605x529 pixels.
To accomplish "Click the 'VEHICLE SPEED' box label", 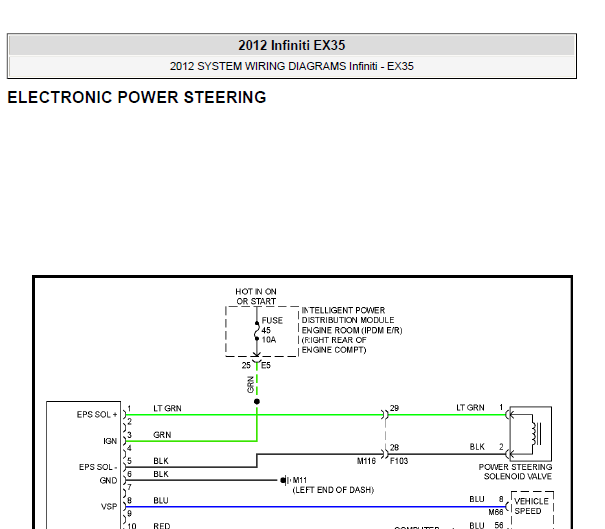I will click(531, 506).
